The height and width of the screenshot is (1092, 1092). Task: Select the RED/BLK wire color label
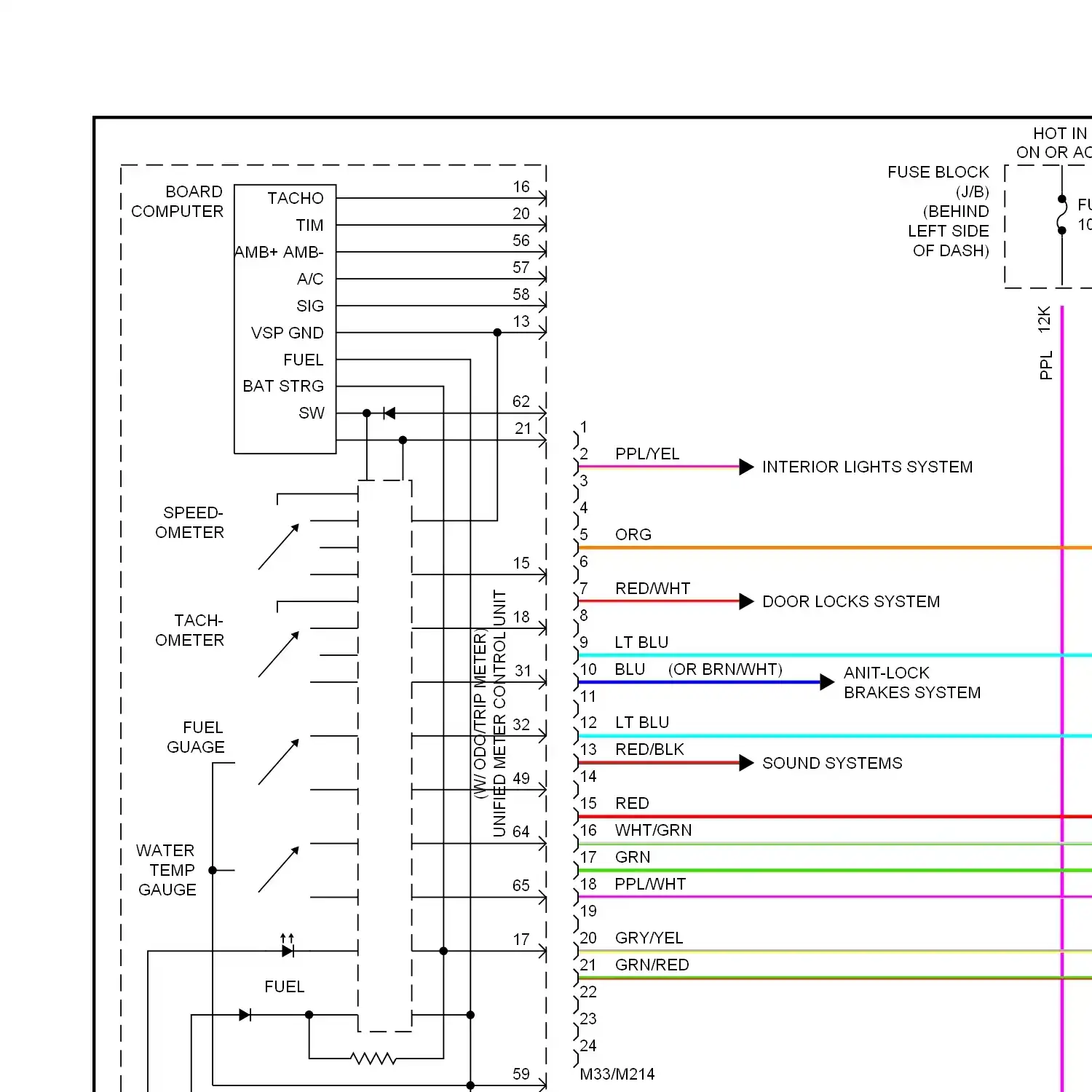pos(649,749)
